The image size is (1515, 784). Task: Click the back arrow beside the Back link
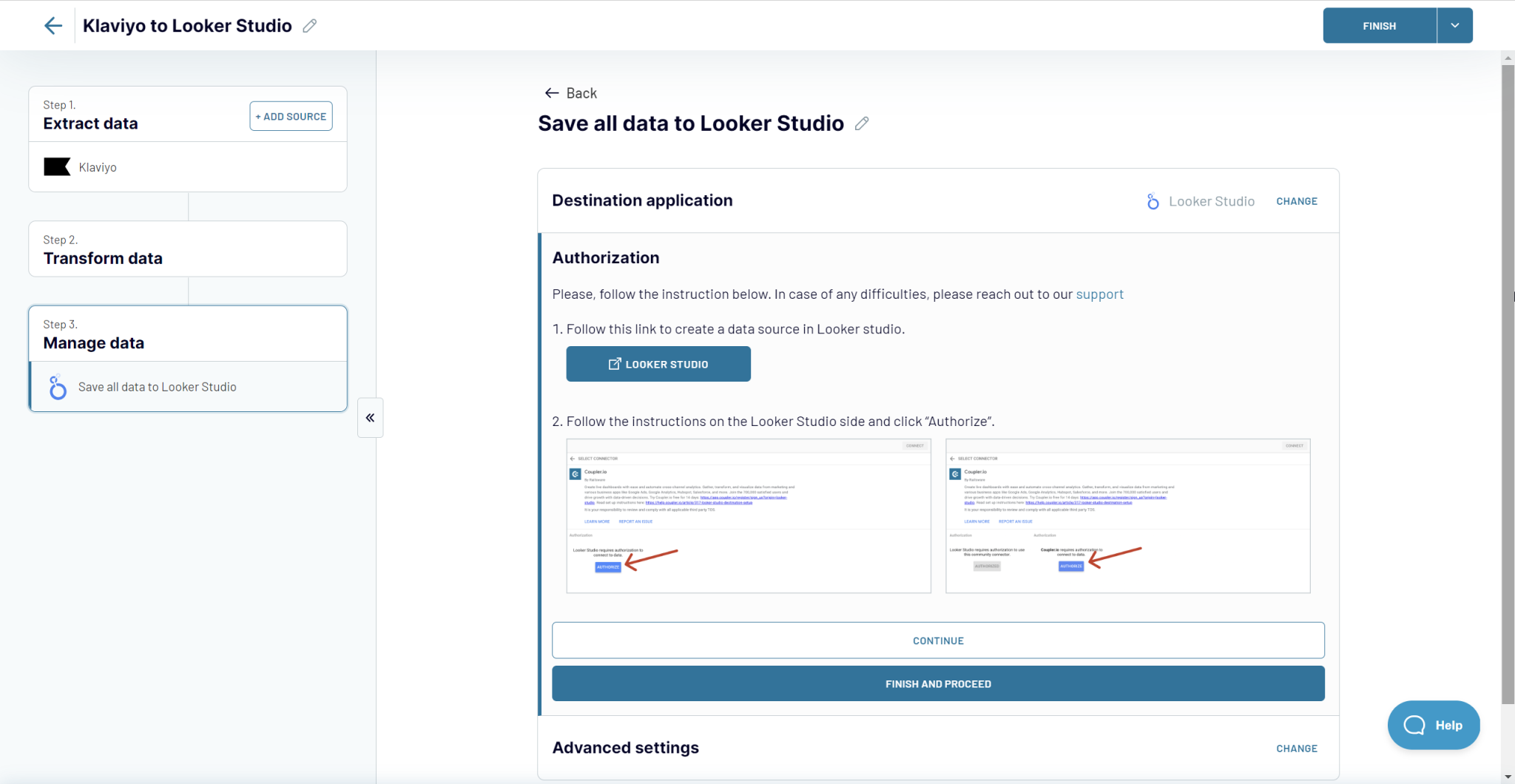click(550, 92)
